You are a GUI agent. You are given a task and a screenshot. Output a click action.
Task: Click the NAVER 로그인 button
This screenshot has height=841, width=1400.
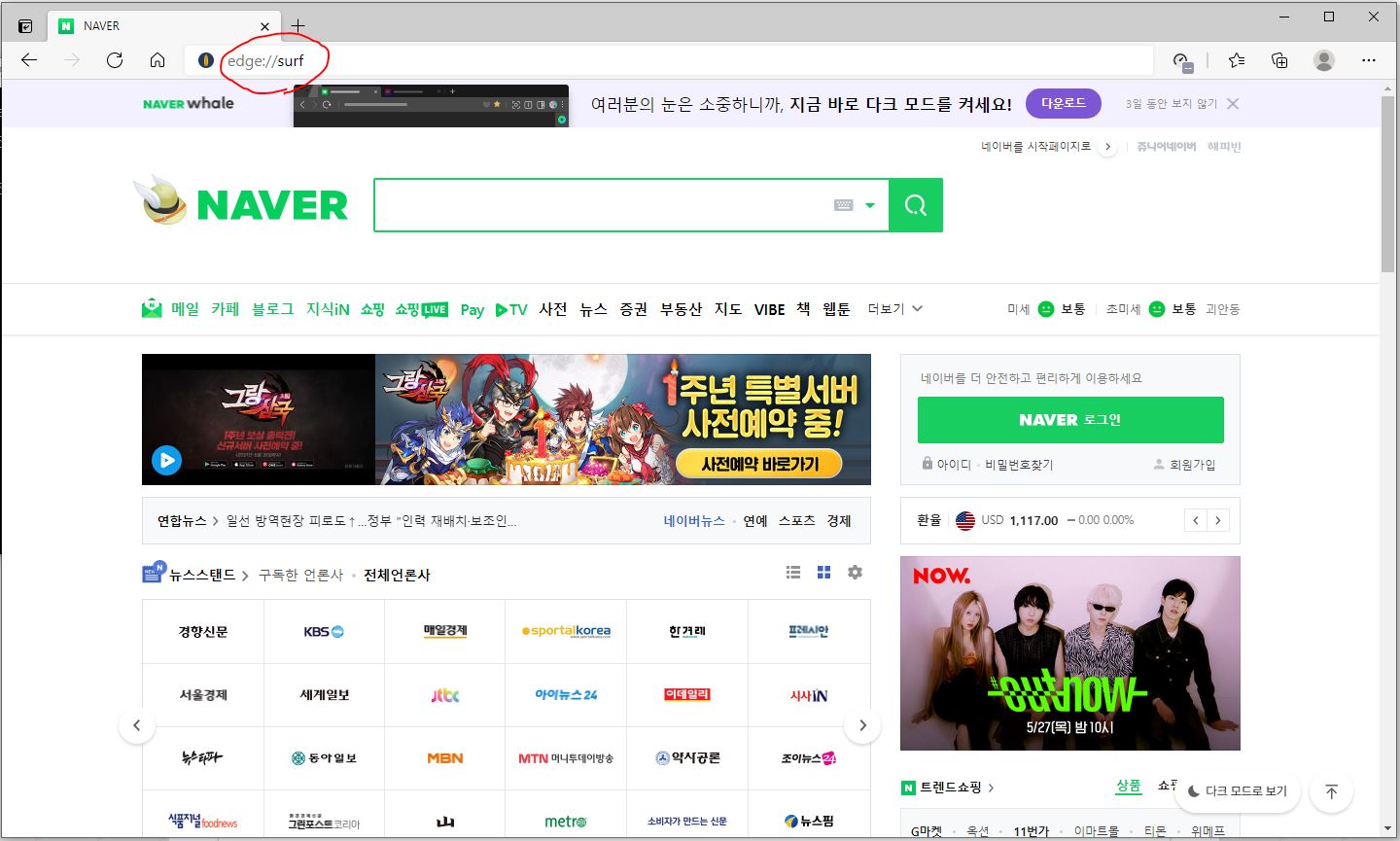(x=1070, y=420)
